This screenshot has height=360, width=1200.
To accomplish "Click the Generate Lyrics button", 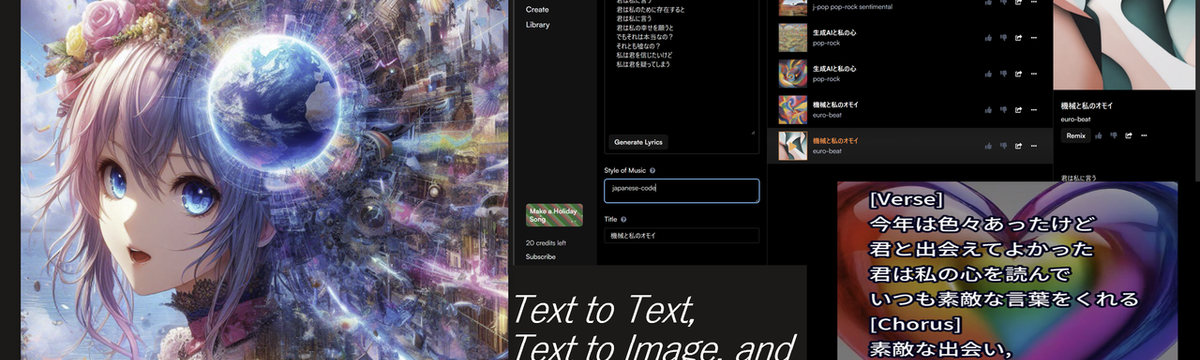I will point(639,142).
